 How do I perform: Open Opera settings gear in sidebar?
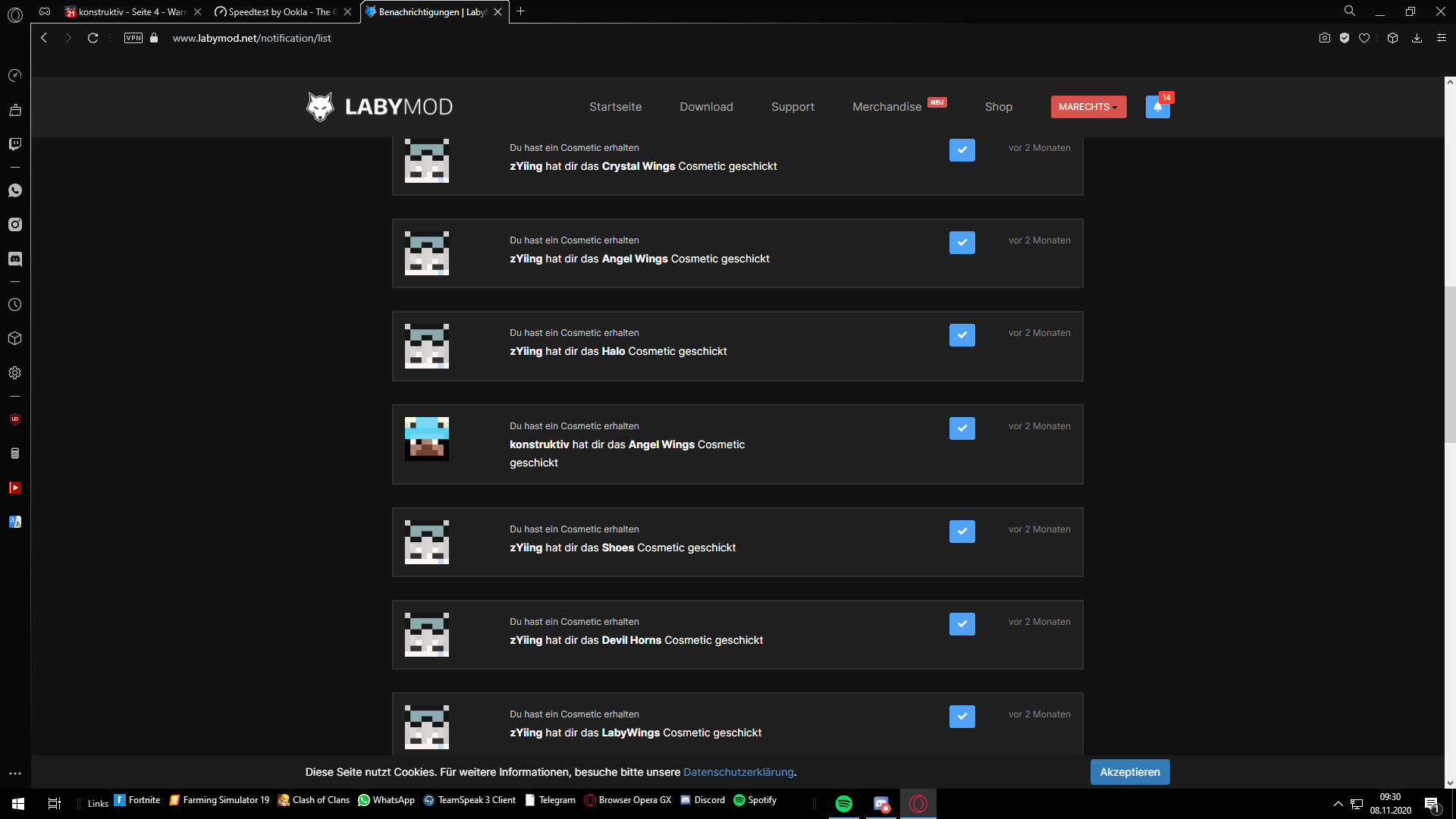[15, 373]
